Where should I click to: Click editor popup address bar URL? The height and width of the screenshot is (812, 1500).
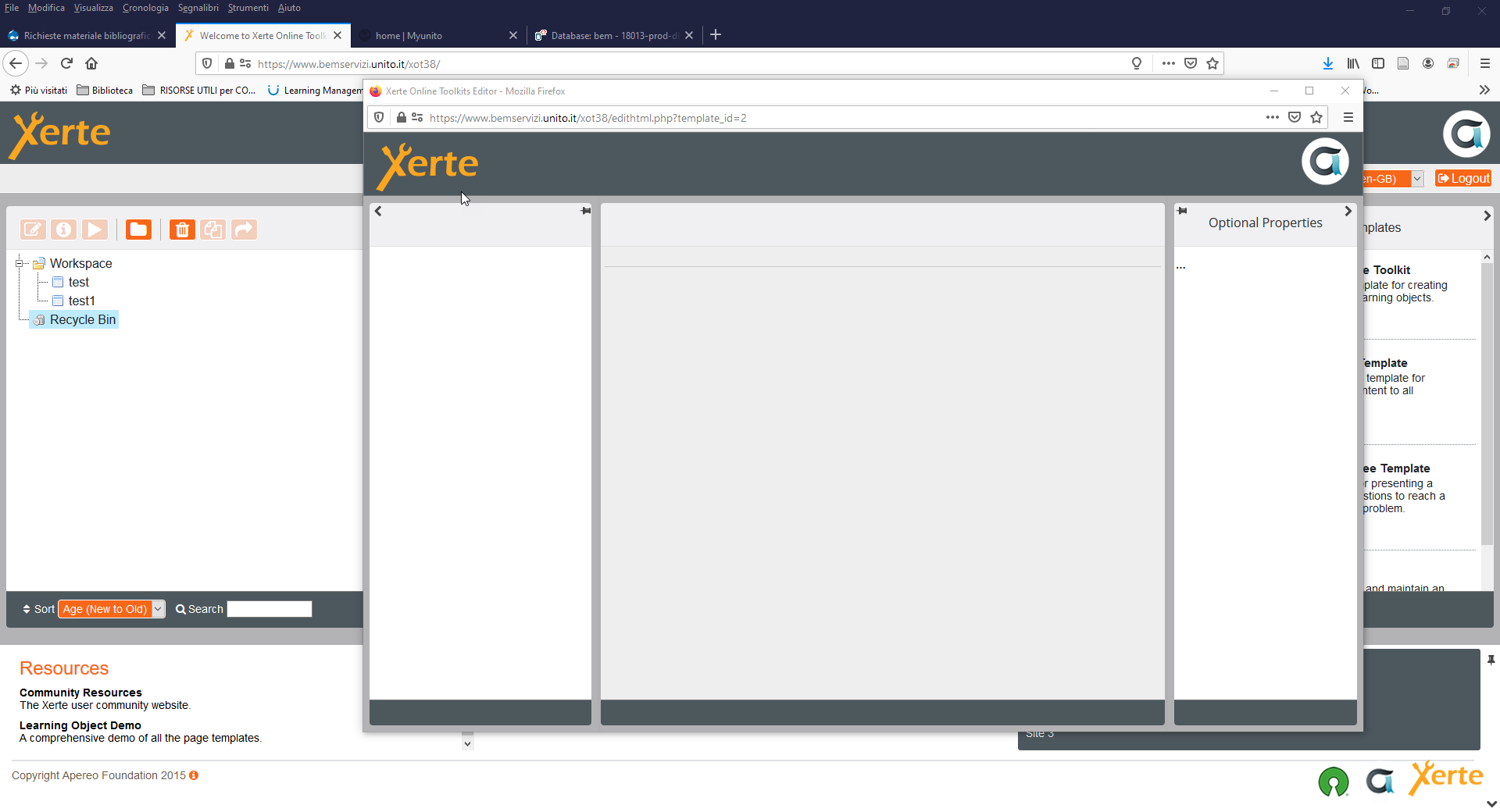click(x=587, y=118)
